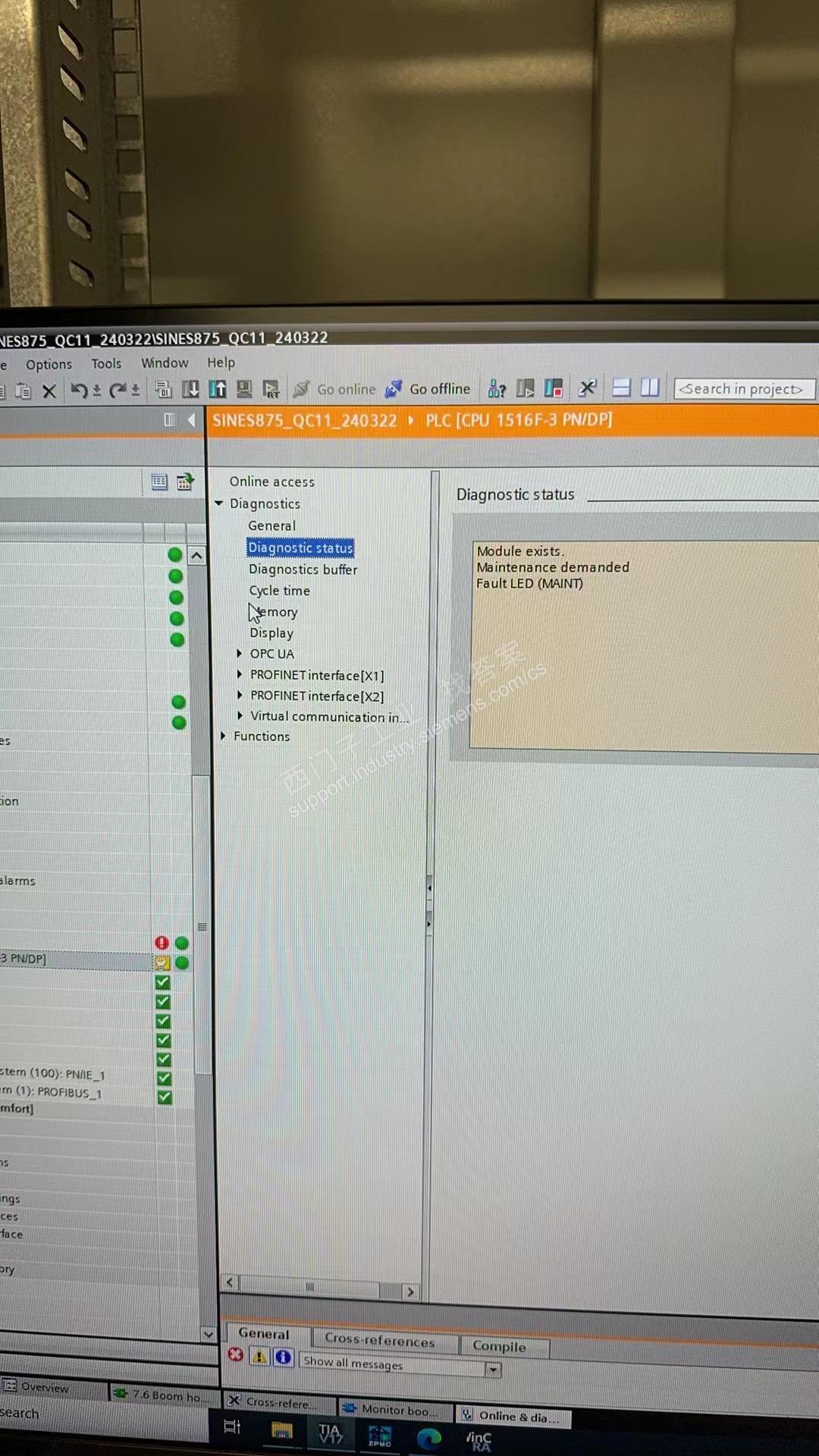Click the Compile toolbar icon
Image resolution: width=819 pixels, height=1456 pixels.
pyautogui.click(x=163, y=389)
